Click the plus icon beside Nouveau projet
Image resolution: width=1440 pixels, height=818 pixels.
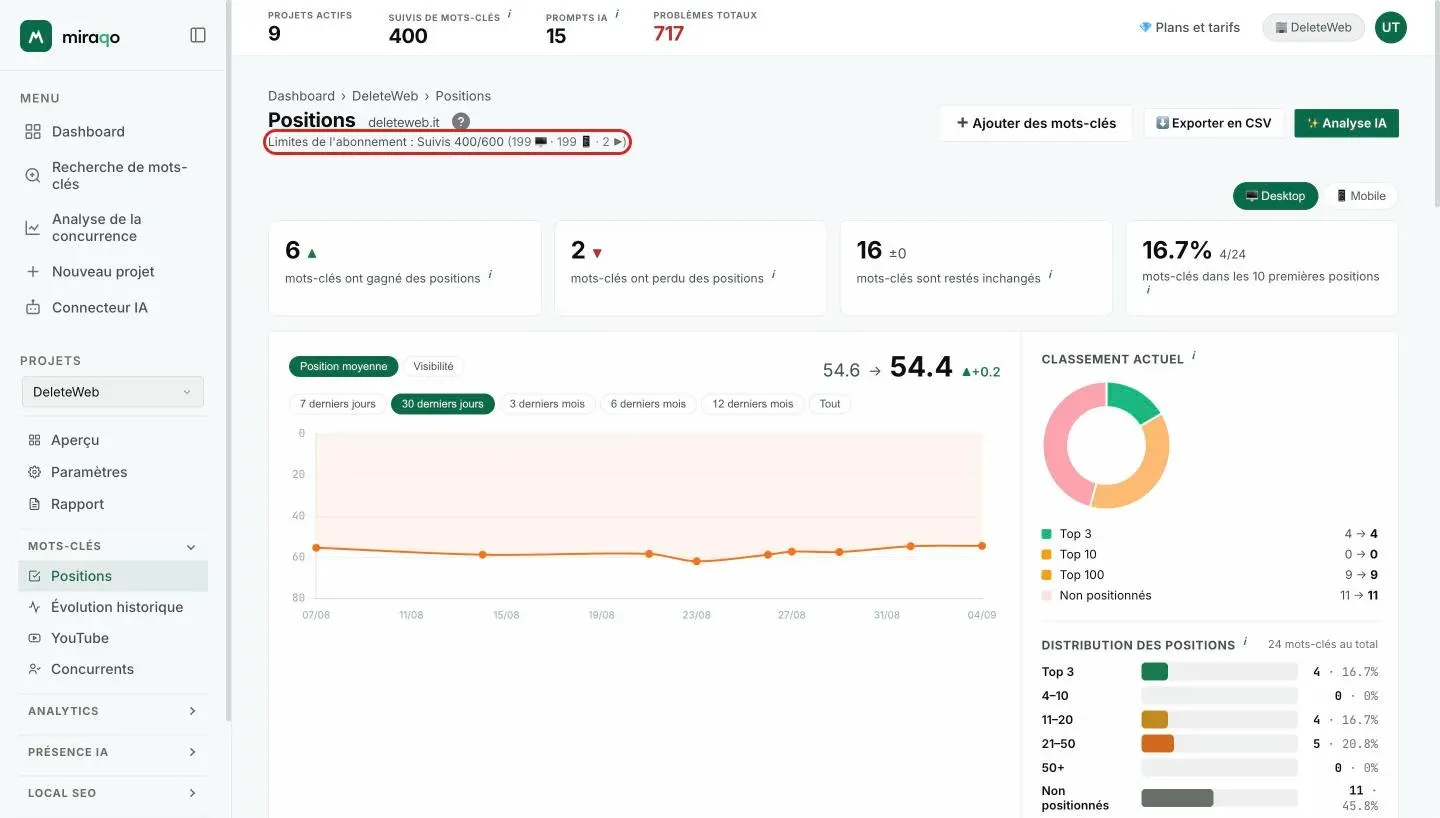[33, 272]
